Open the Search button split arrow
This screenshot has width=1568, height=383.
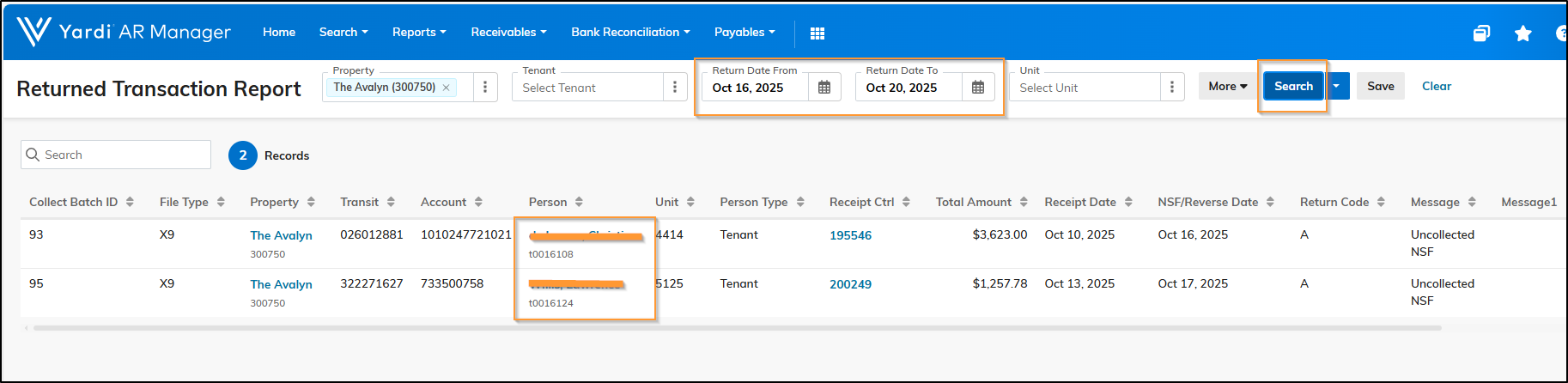coord(1337,86)
